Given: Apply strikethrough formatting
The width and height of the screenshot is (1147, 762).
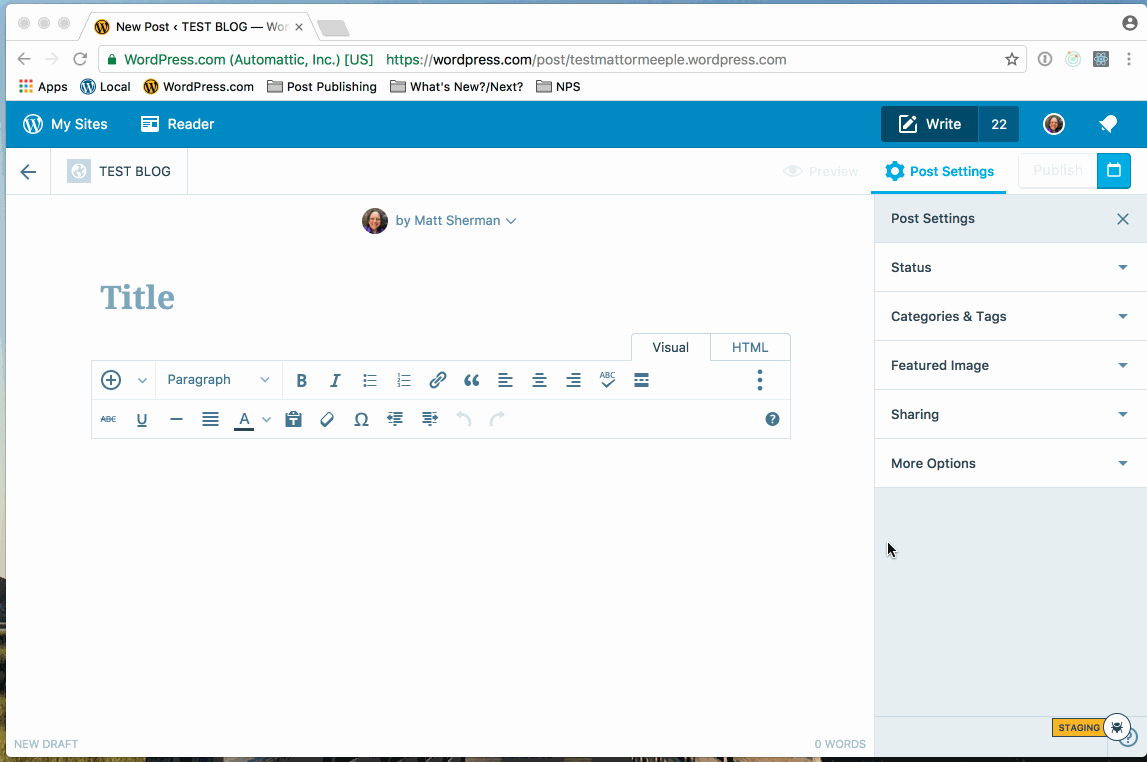Looking at the screenshot, I should click(108, 419).
